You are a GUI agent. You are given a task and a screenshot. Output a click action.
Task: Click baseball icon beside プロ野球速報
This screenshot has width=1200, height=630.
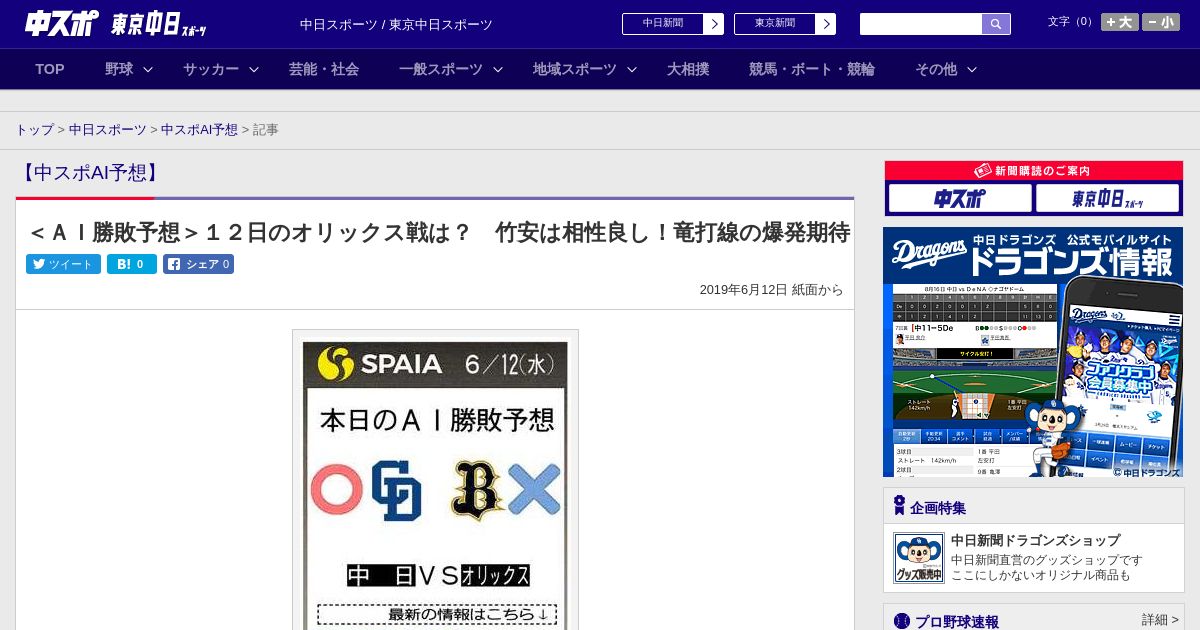point(901,621)
